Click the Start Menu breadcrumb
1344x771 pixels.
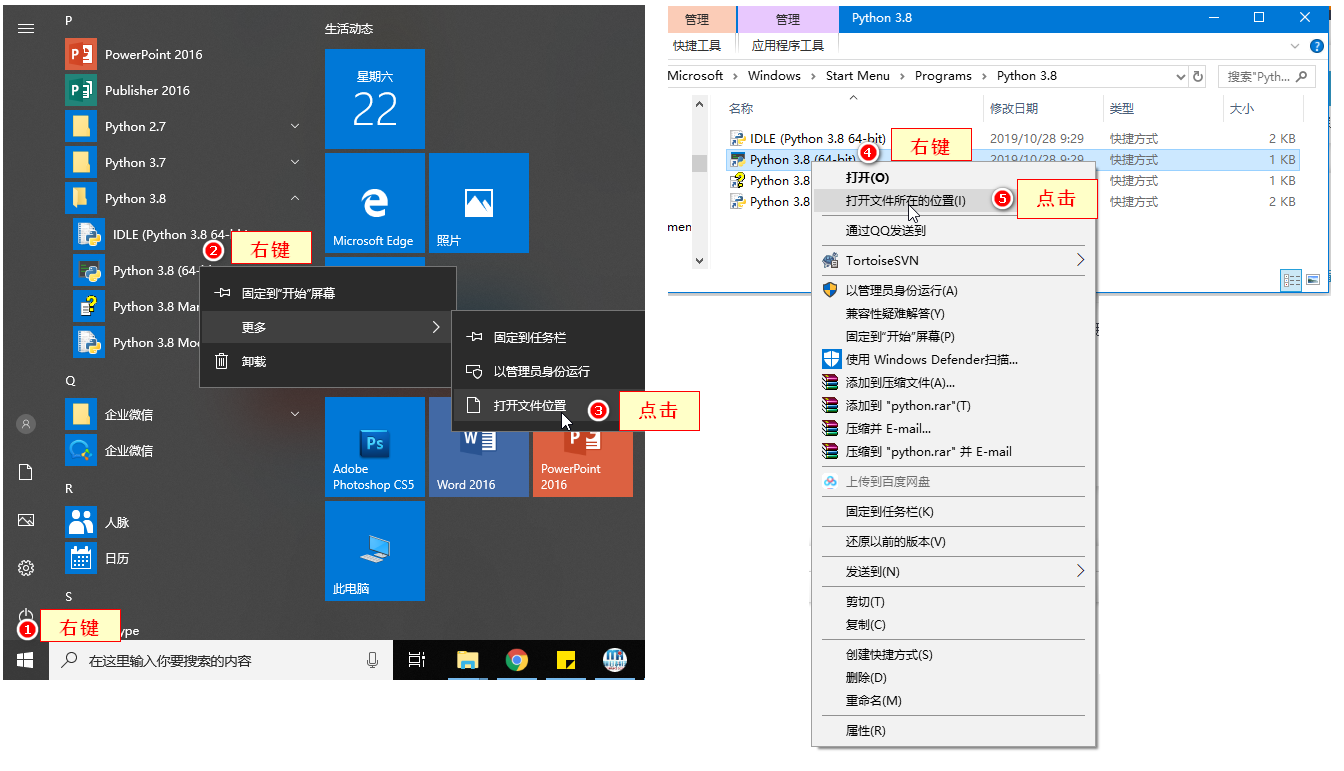tap(857, 76)
